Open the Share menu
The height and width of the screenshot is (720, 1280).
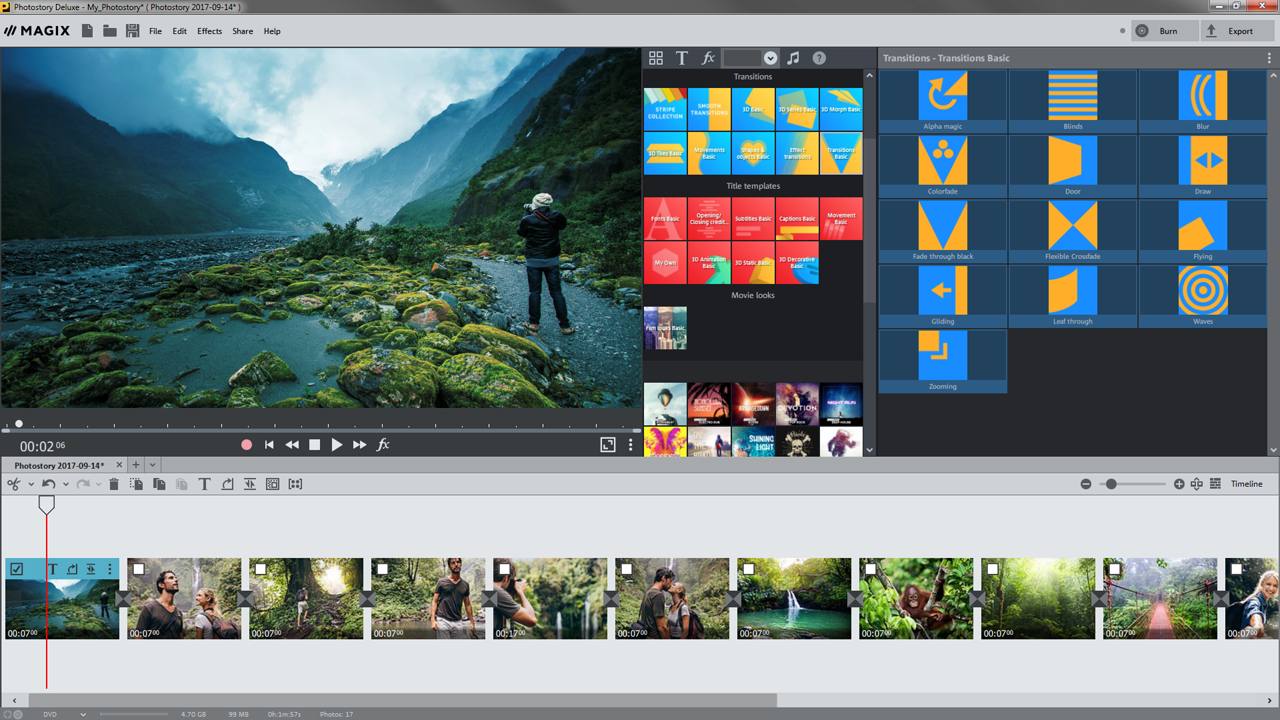tap(242, 31)
